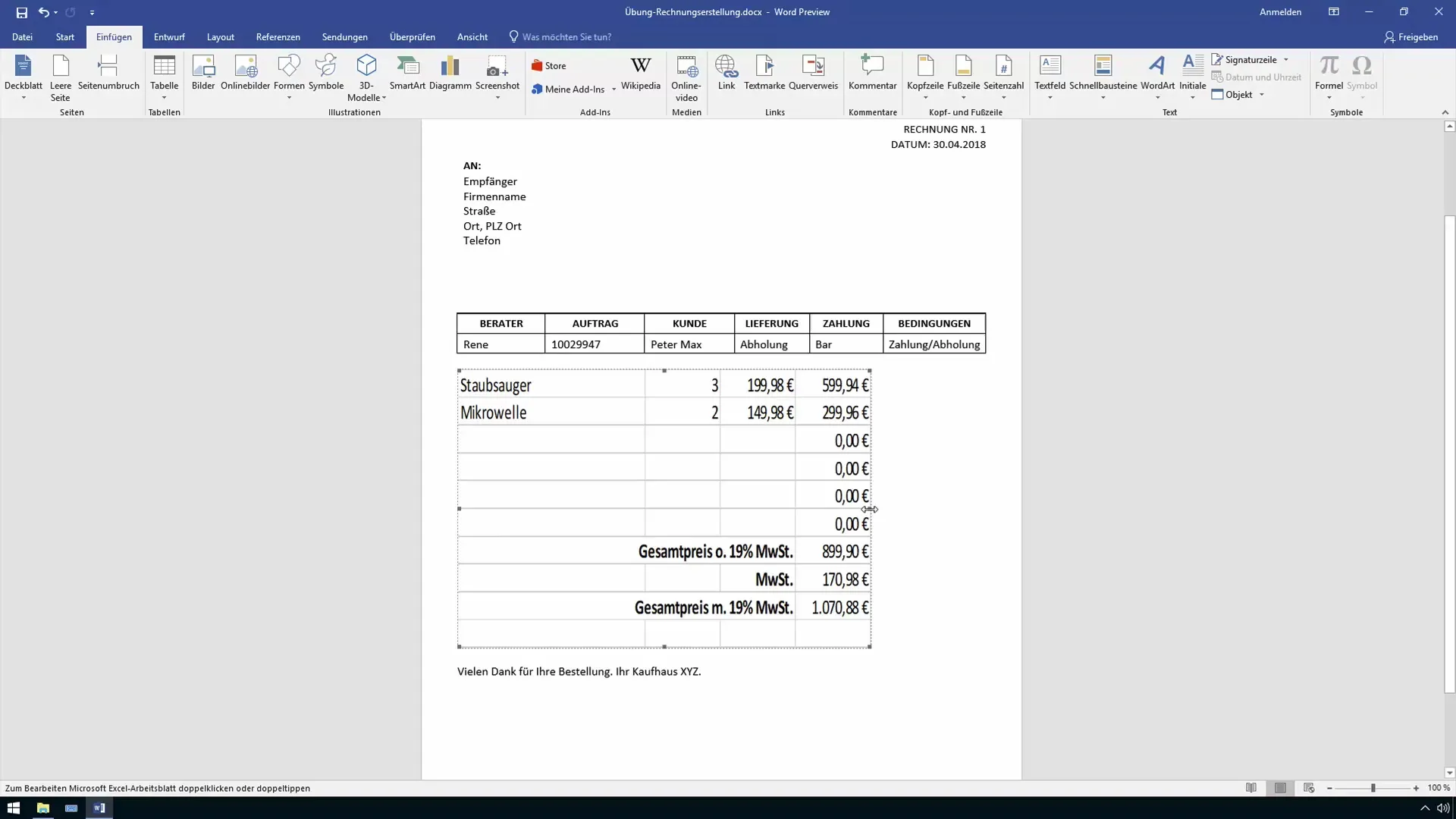Open the 3D-Modelle dropdown
This screenshot has width=1456, height=819.
(366, 77)
